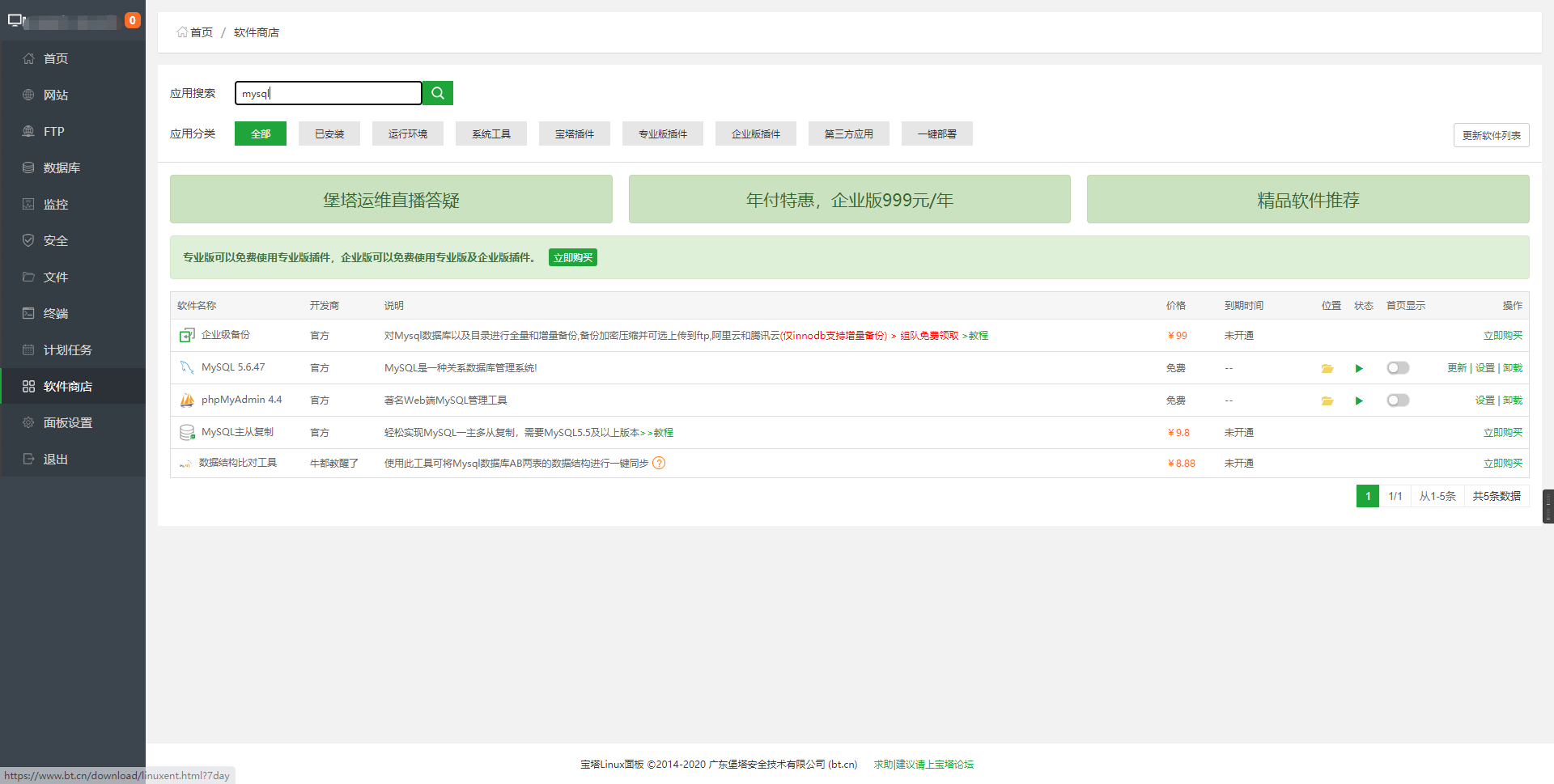Click 立即购买 for 数据结构比对工具
Viewport: 1554px width, 784px height.
tap(1503, 464)
